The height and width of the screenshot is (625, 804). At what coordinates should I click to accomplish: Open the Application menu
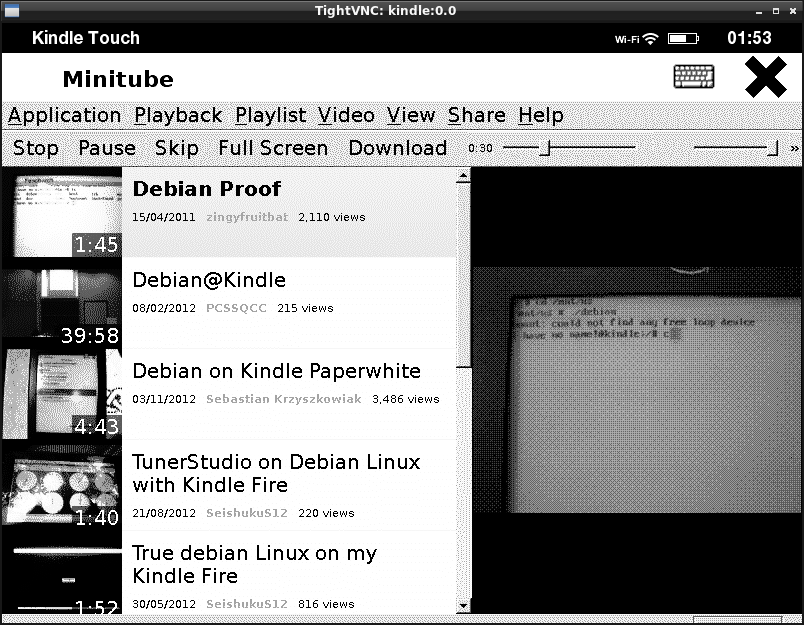tap(65, 116)
